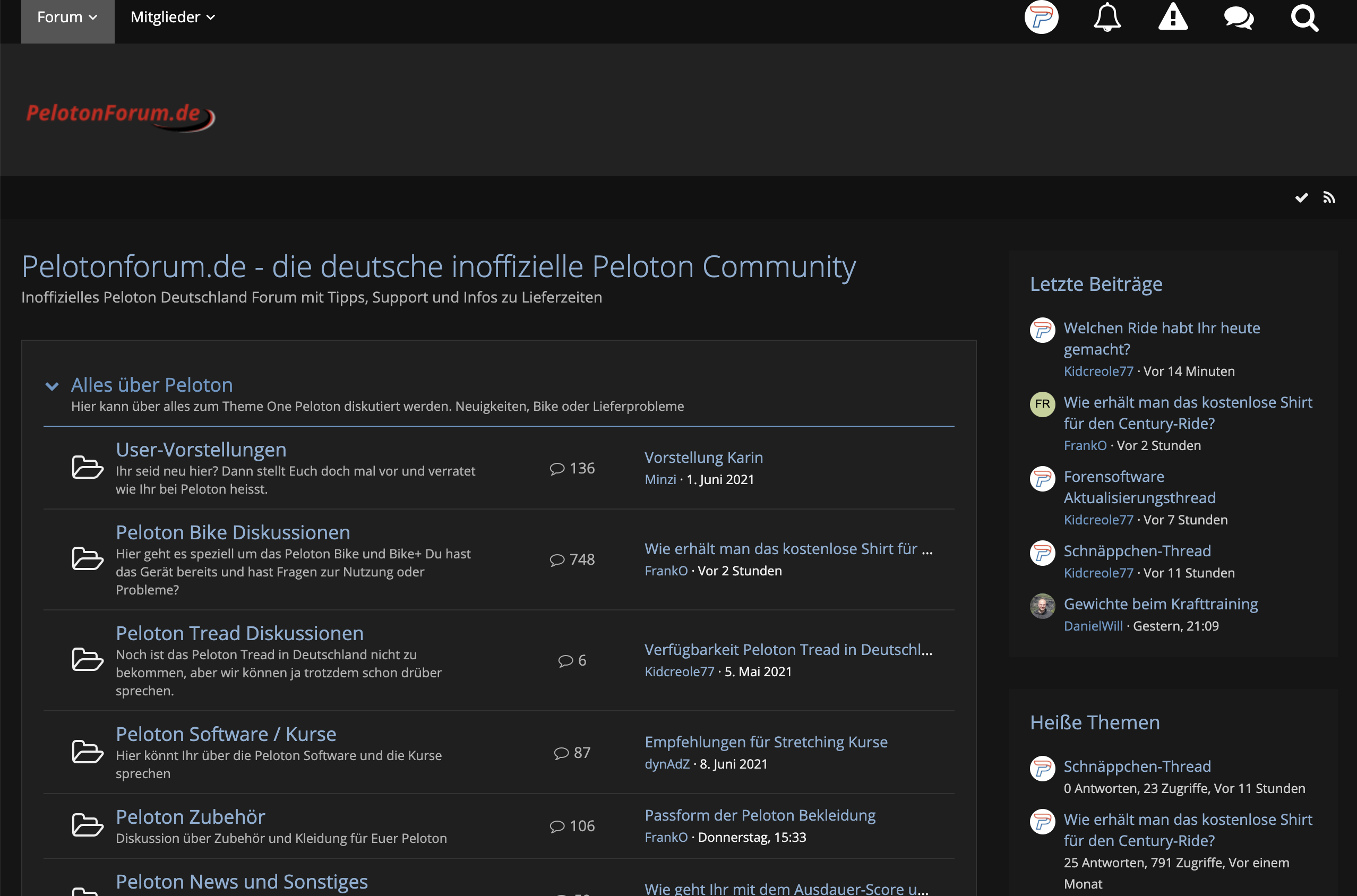Click the 'Letzte Beiträge' sidebar heading

1096,285
